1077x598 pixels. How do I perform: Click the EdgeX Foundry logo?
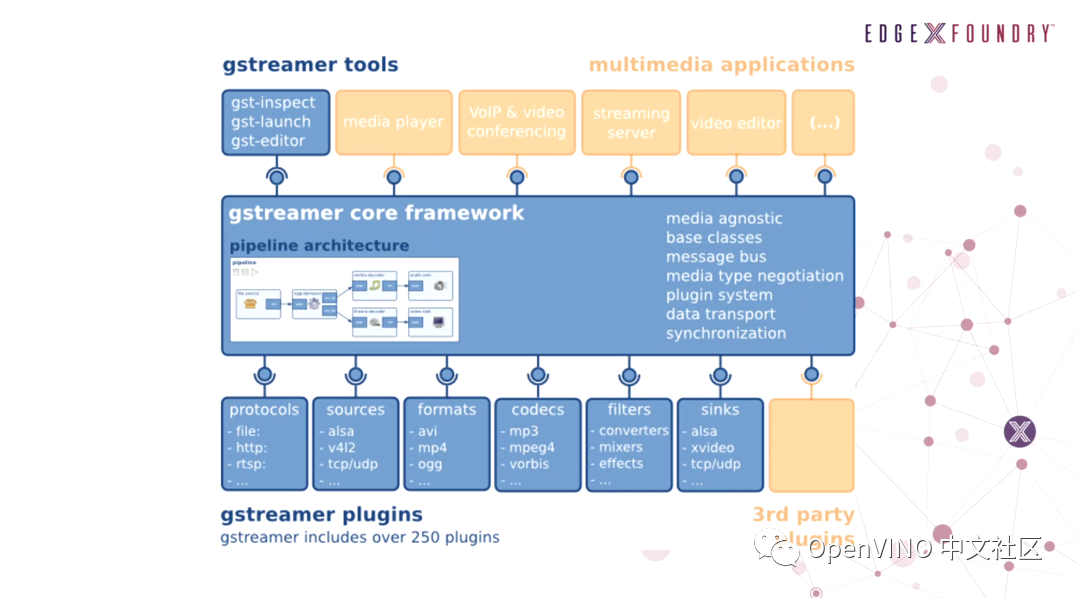[958, 33]
